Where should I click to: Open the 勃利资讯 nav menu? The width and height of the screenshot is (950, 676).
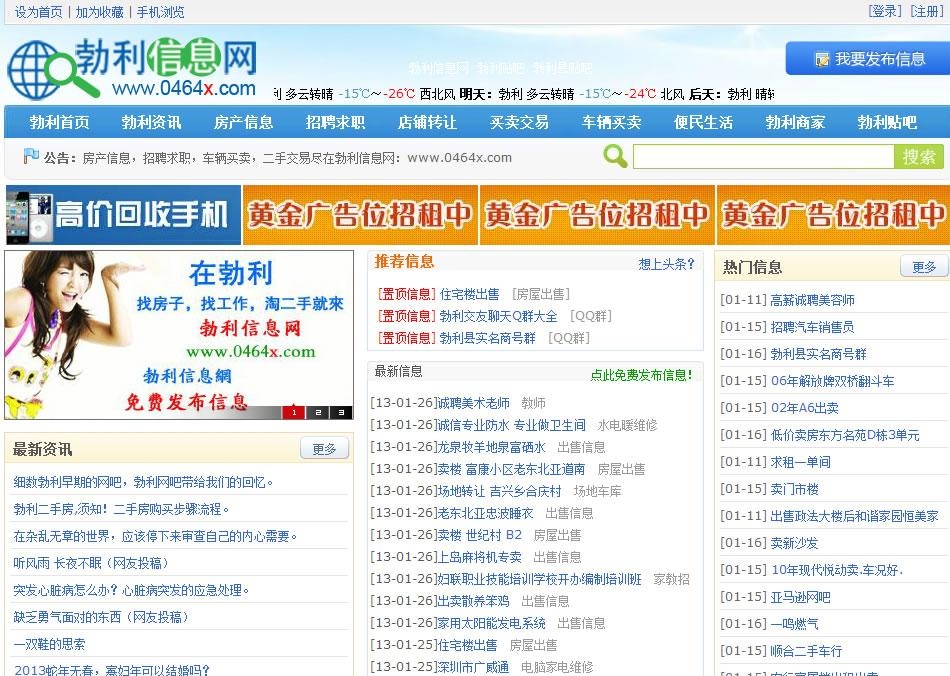pos(151,122)
